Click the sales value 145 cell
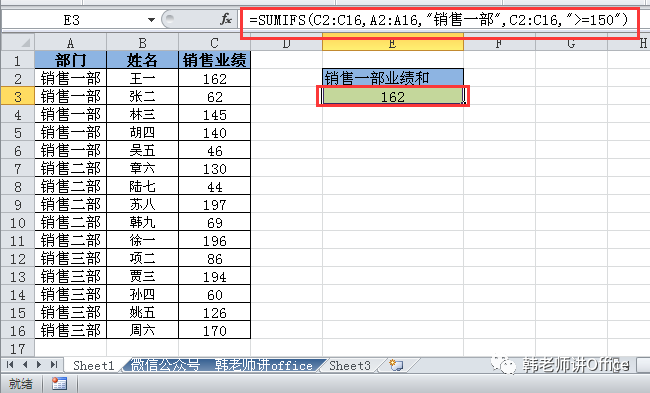 214,114
